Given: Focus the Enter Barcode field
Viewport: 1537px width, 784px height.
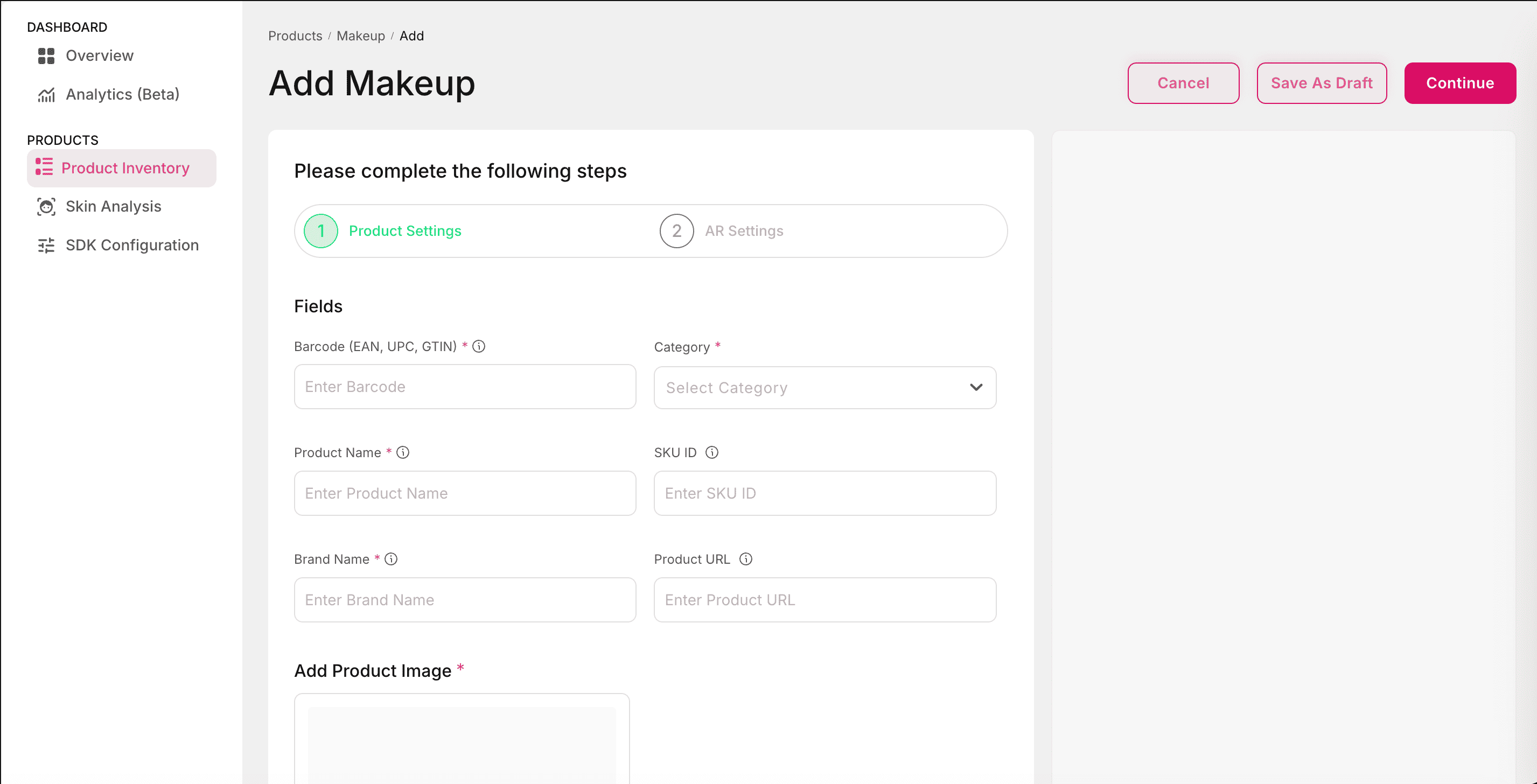Looking at the screenshot, I should point(464,387).
